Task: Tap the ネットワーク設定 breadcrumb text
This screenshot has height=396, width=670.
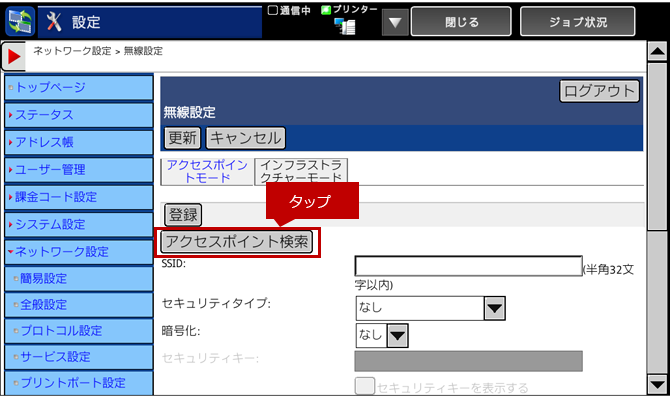Action: [72, 51]
